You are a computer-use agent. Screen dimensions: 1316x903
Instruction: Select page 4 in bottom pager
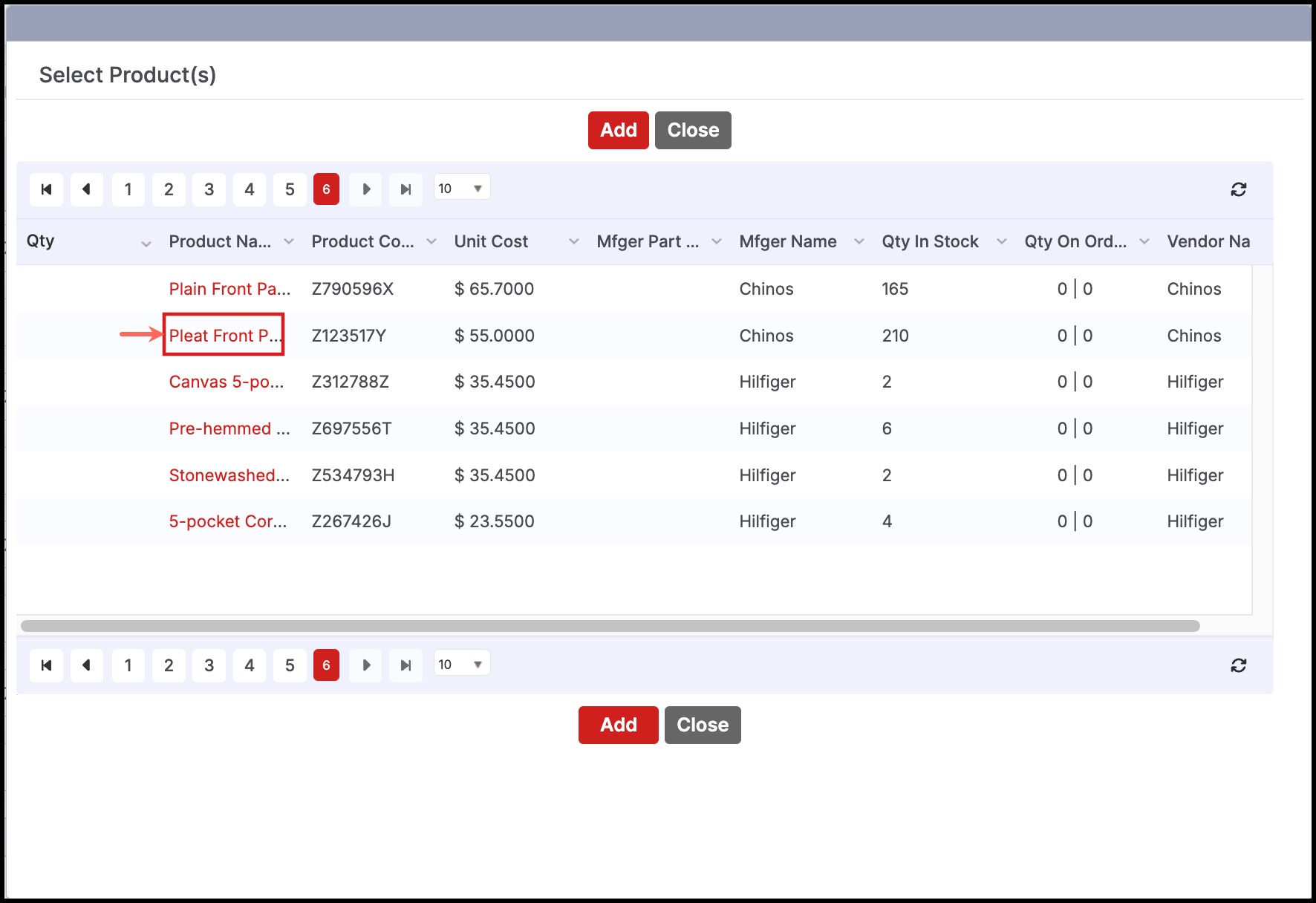(x=250, y=665)
